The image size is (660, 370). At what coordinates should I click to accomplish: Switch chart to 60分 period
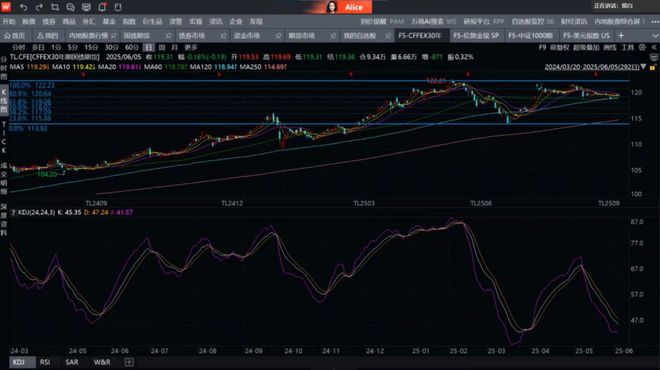(132, 48)
